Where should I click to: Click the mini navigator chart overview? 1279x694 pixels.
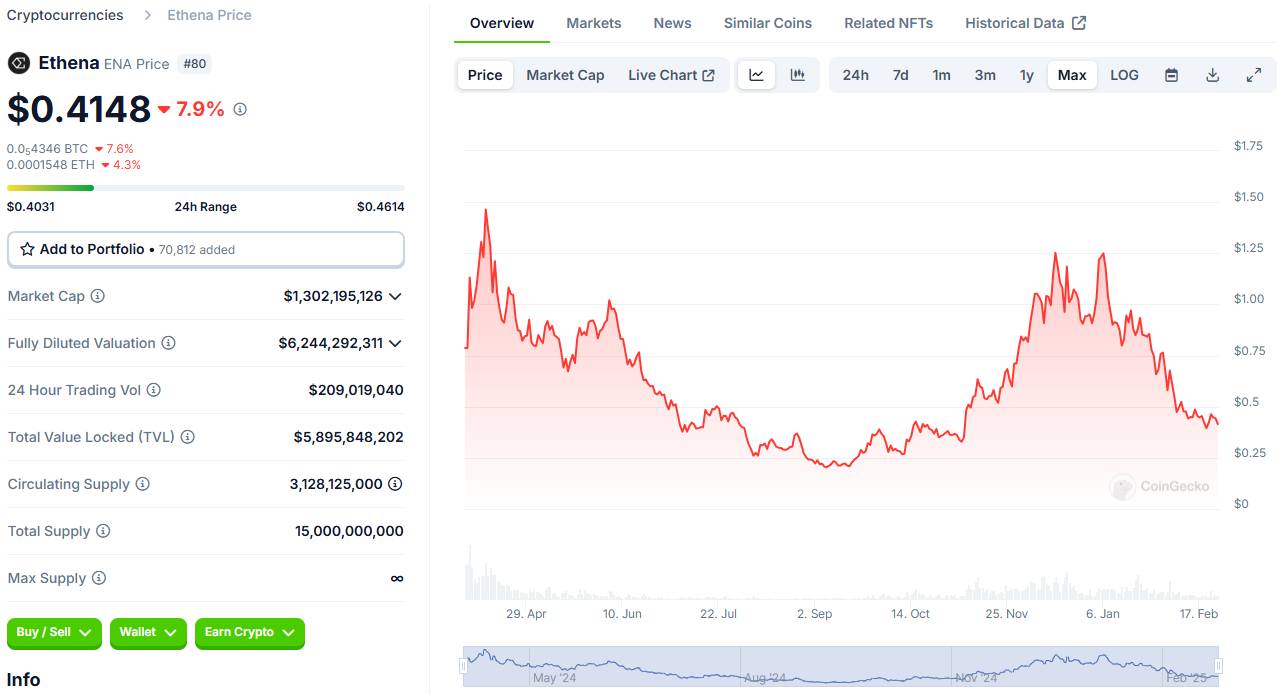point(841,665)
